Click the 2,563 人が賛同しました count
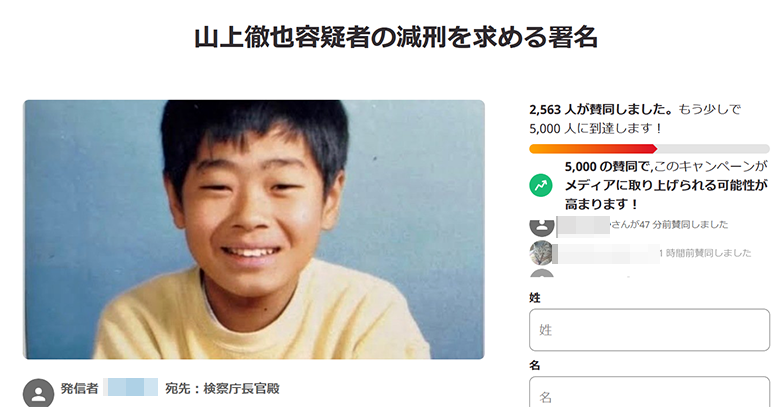The height and width of the screenshot is (407, 780). [601, 109]
